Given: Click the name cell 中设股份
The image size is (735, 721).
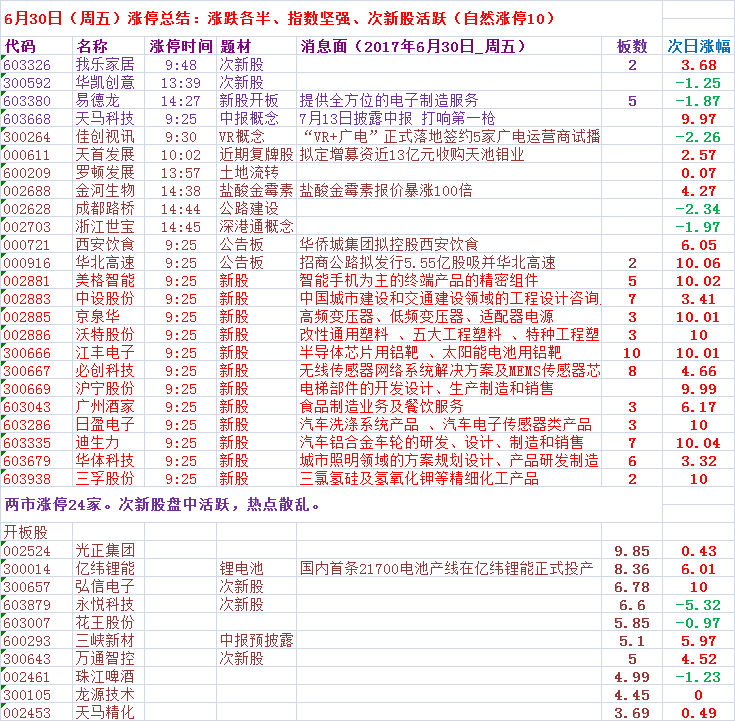Looking at the screenshot, I should click(x=108, y=299).
